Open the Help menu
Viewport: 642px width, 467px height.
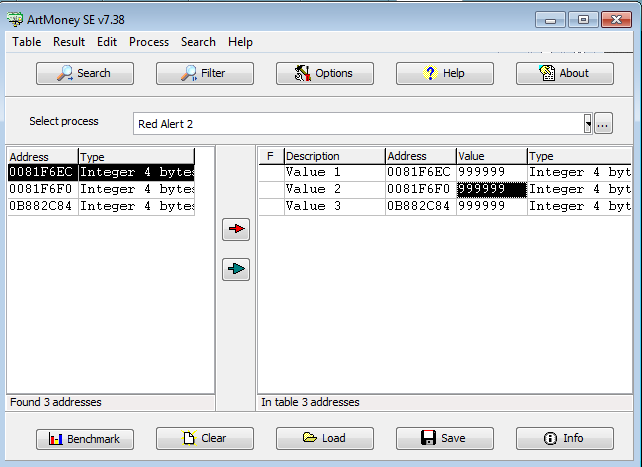coord(240,42)
